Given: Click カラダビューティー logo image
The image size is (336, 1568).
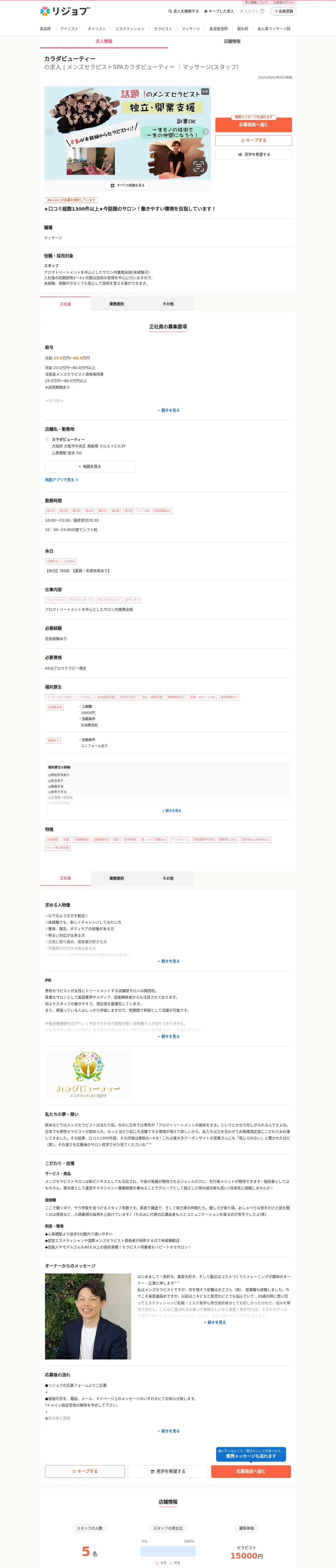Looking at the screenshot, I should point(88,1075).
